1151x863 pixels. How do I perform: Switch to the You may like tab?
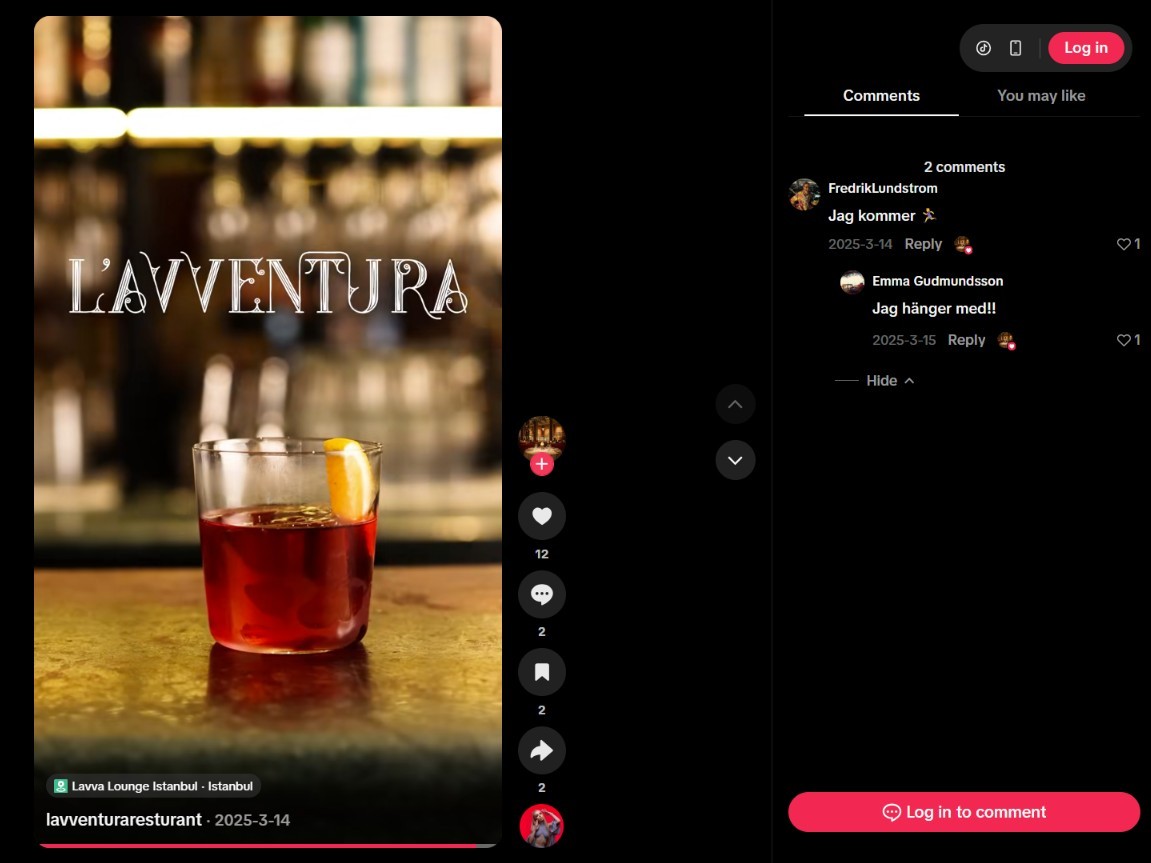tap(1041, 95)
